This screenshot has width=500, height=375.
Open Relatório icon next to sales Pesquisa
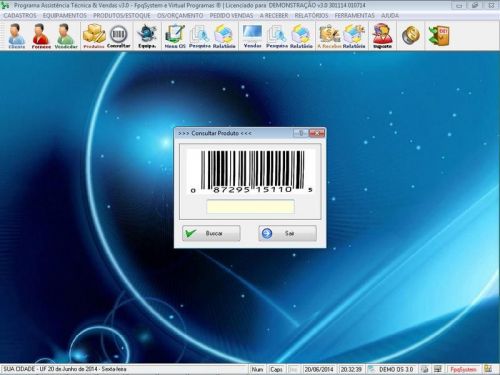(x=301, y=36)
